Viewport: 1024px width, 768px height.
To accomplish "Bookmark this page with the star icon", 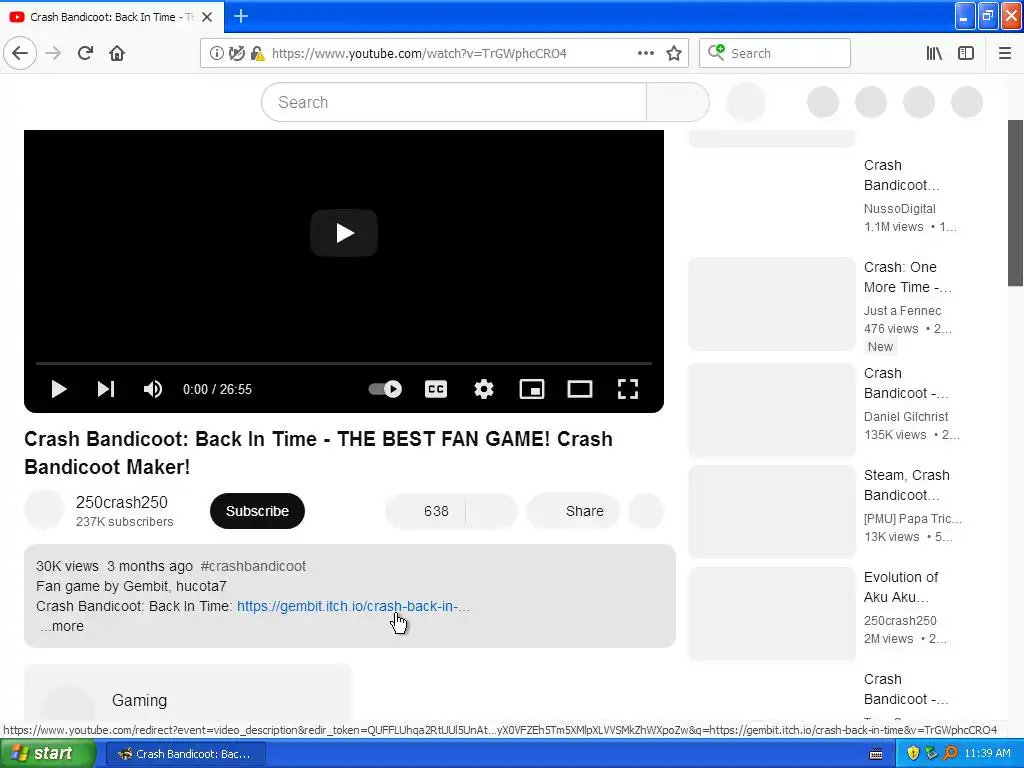I will pyautogui.click(x=674, y=53).
